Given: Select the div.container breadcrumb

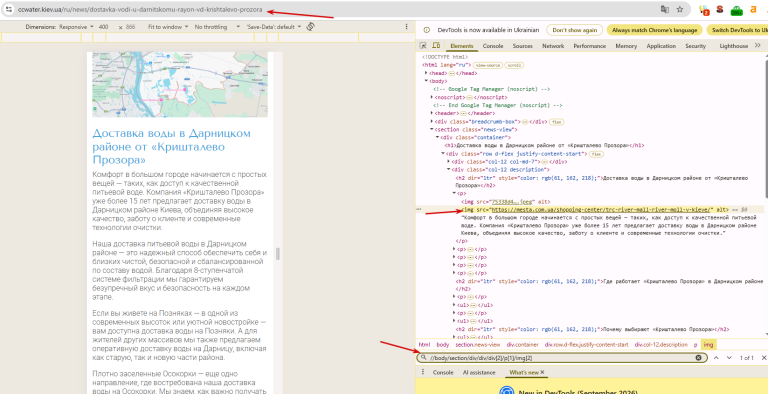Looking at the screenshot, I should click(523, 345).
